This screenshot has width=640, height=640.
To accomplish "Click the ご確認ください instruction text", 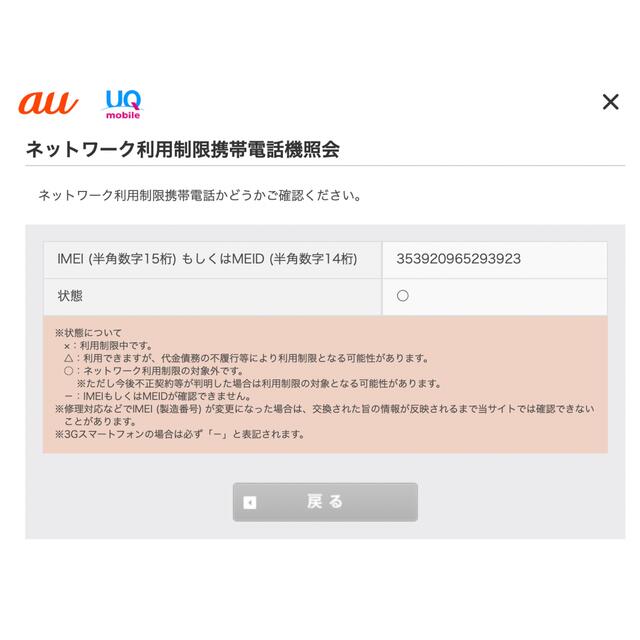I will 200,196.
